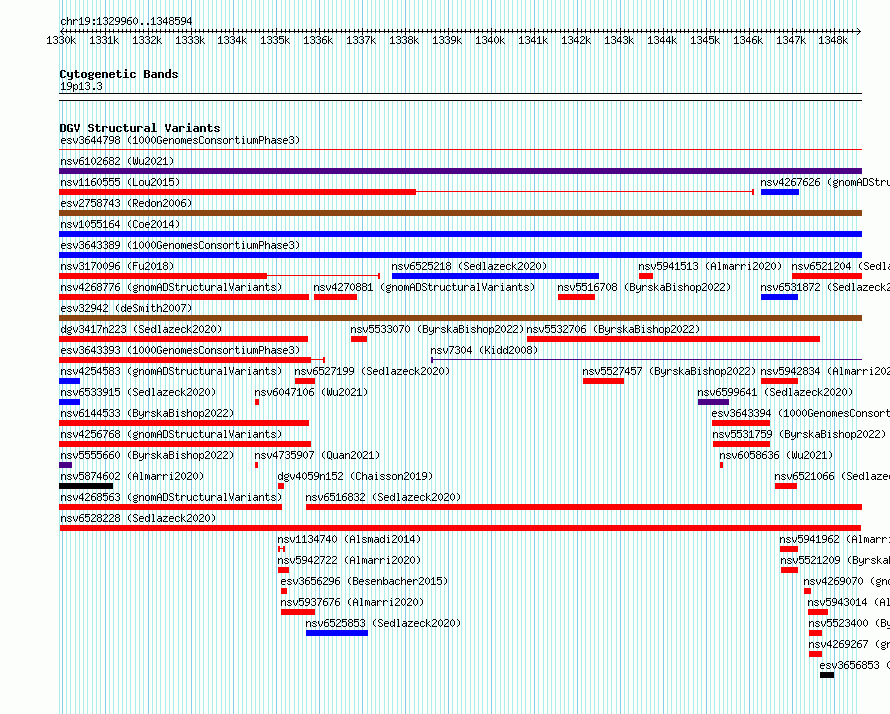Open variant nsv1160555 (Lou2015) label
The height and width of the screenshot is (714, 890).
pyautogui.click(x=120, y=182)
